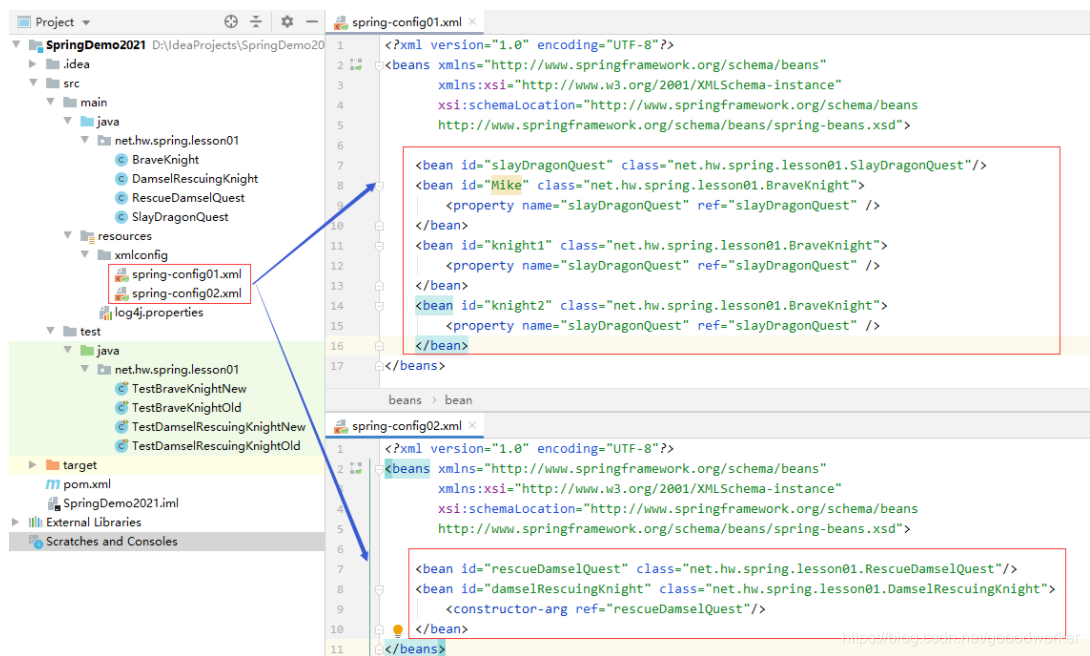Screen dimensions: 1090x656
Task: Click the constructor-arg tag in editor
Action: [x=506, y=609]
